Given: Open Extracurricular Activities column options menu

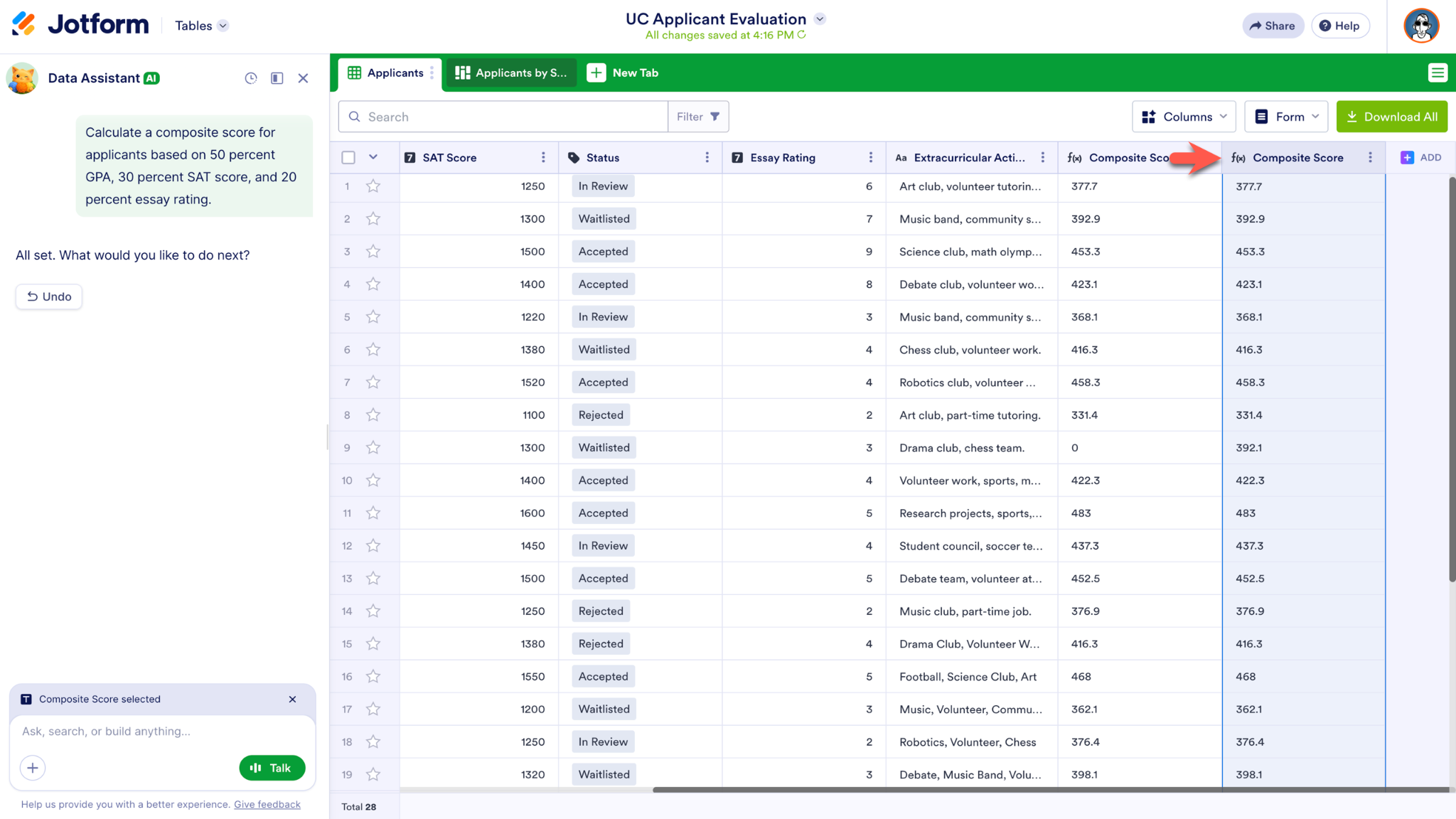Looking at the screenshot, I should click(1043, 157).
